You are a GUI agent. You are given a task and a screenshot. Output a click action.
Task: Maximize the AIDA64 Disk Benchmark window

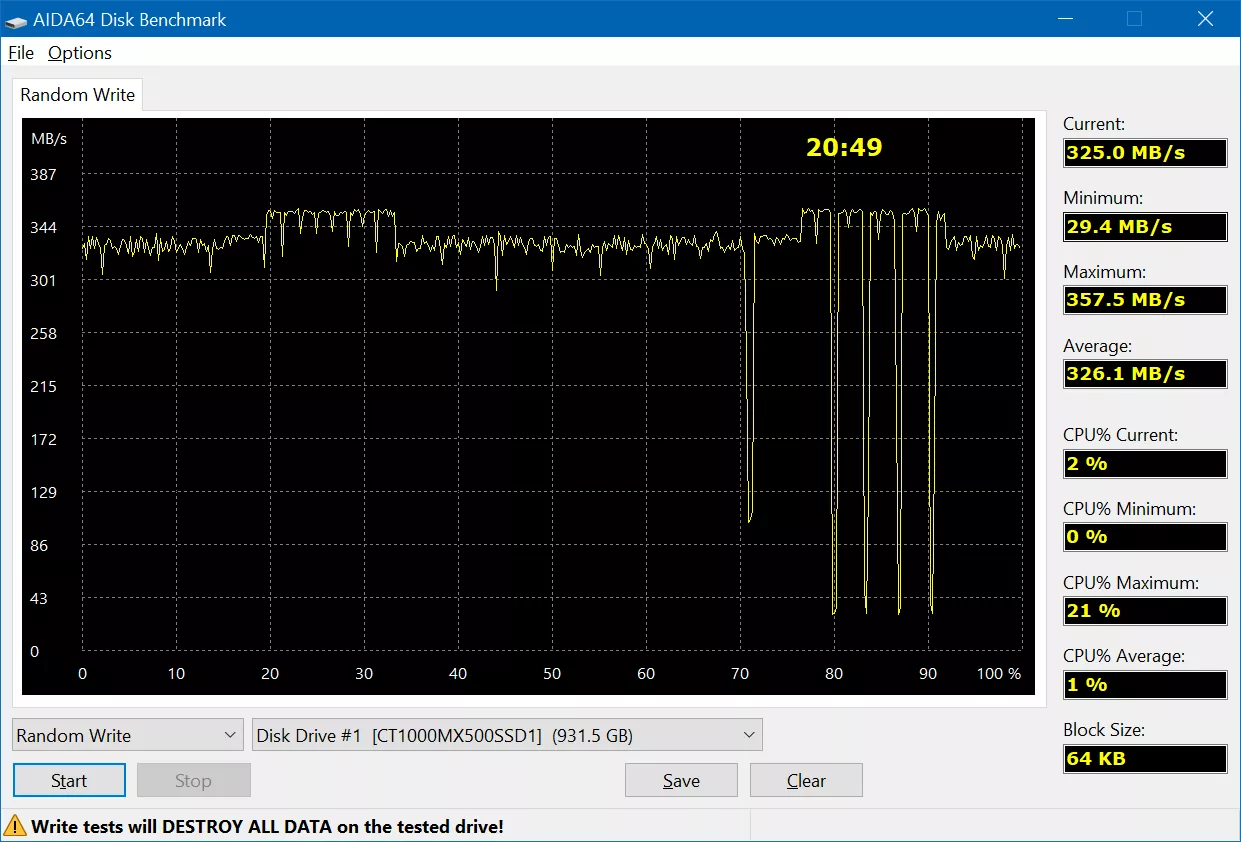pyautogui.click(x=1134, y=19)
